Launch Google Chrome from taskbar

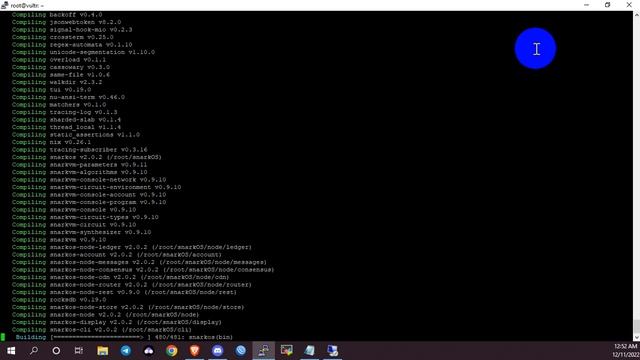tap(171, 351)
